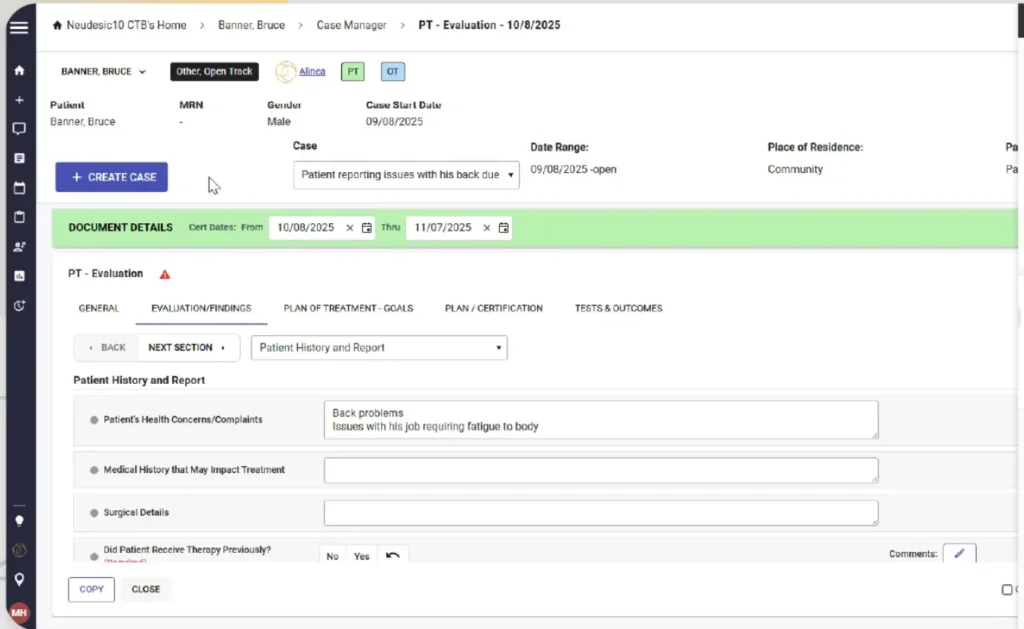Select the chat icon in the left sidebar
Screen dimensions: 1024x629
tap(18, 128)
